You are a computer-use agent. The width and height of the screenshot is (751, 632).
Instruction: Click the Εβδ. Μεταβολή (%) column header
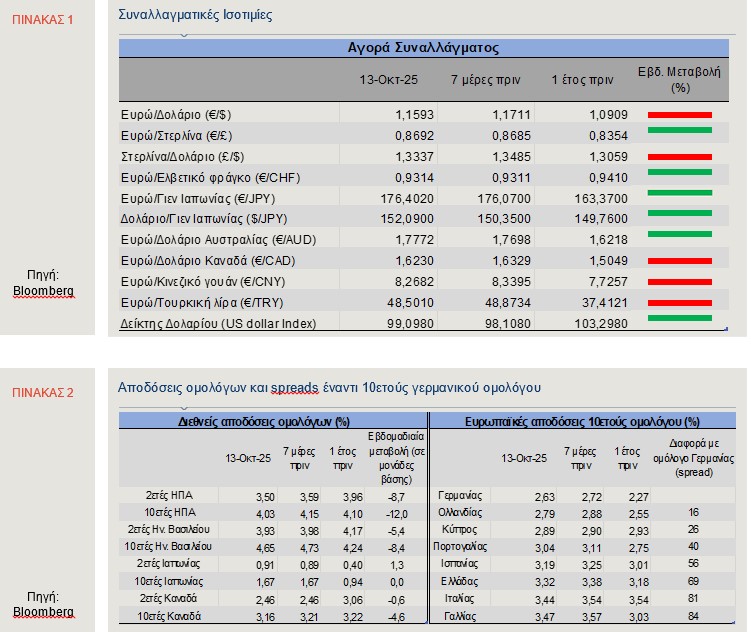point(680,80)
